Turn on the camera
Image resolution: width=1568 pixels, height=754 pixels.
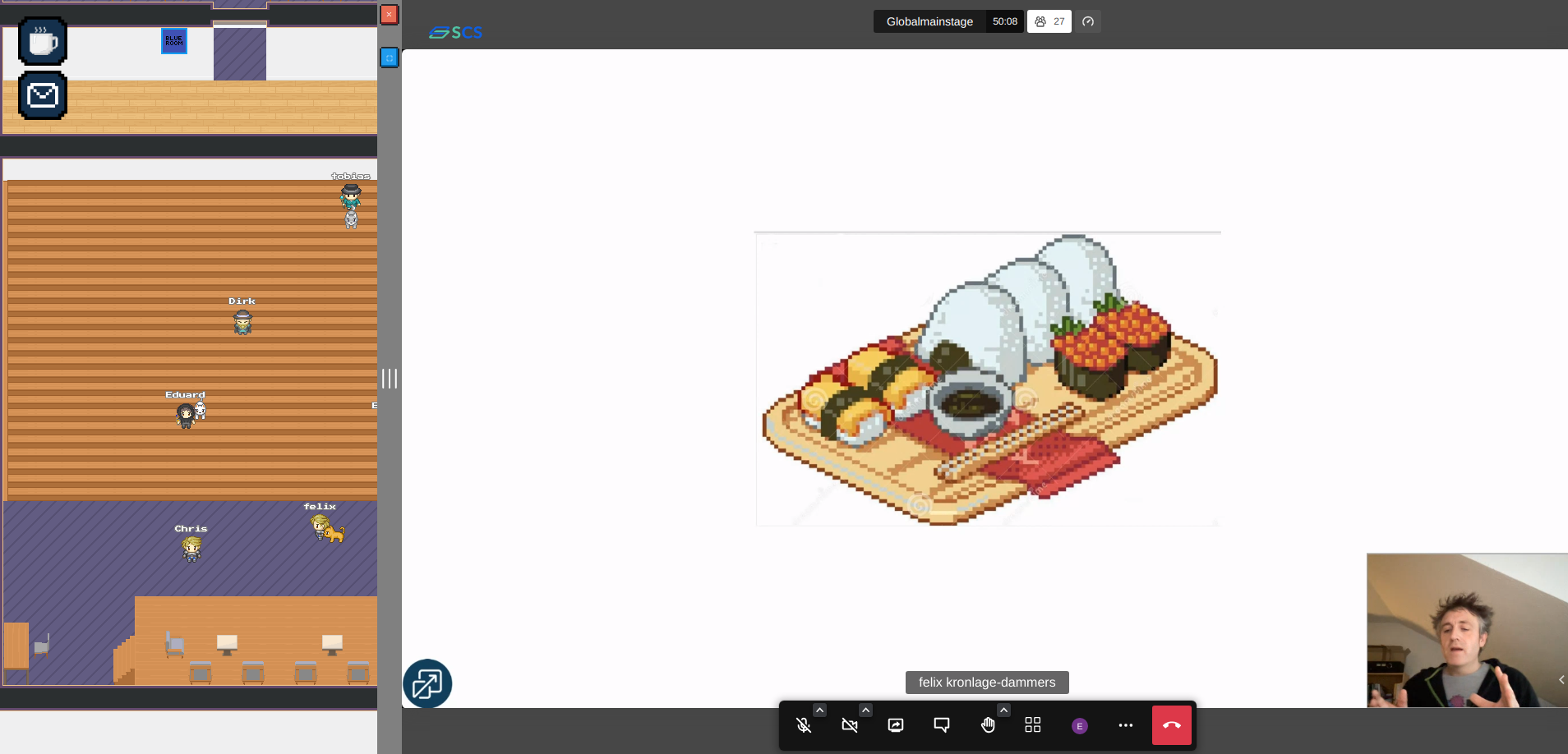tap(850, 725)
